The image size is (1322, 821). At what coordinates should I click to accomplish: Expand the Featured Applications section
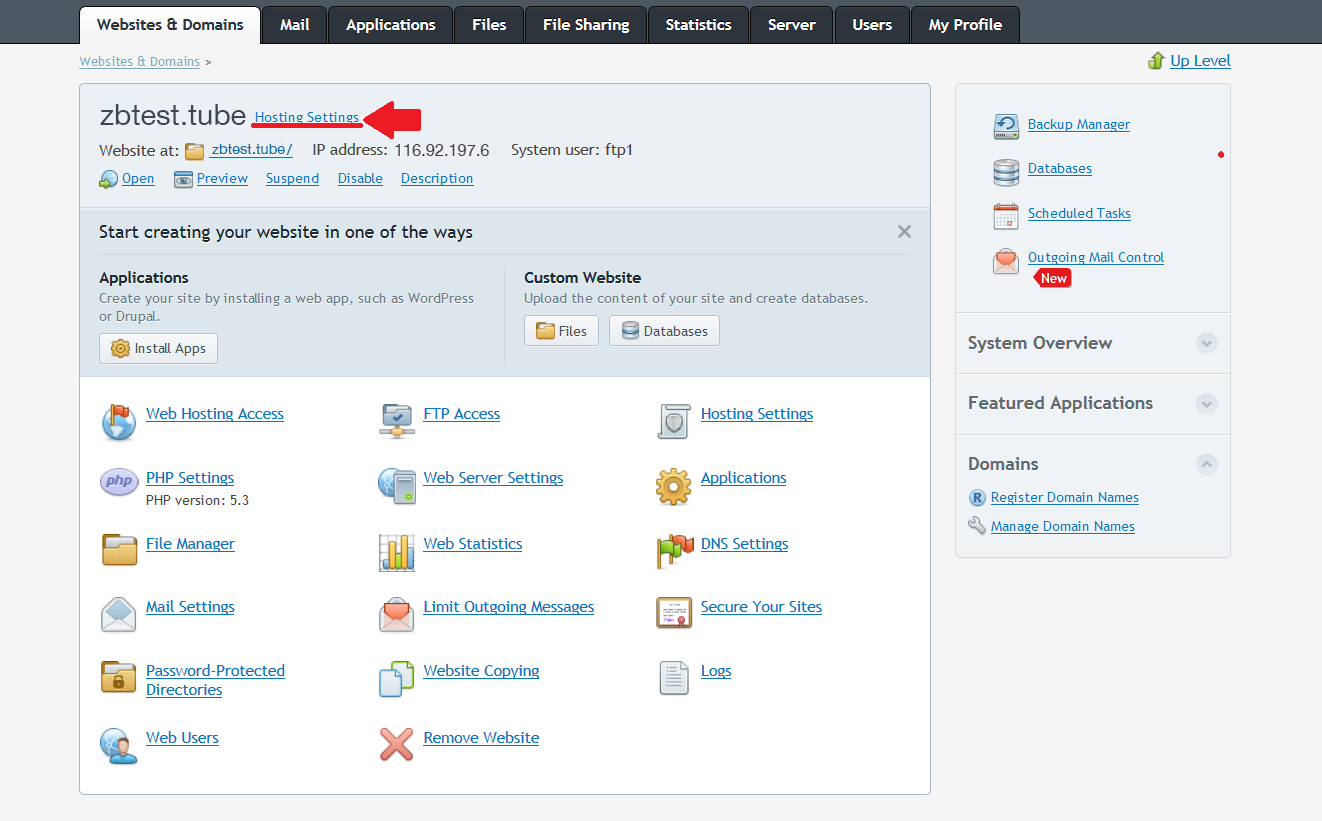tap(1207, 404)
